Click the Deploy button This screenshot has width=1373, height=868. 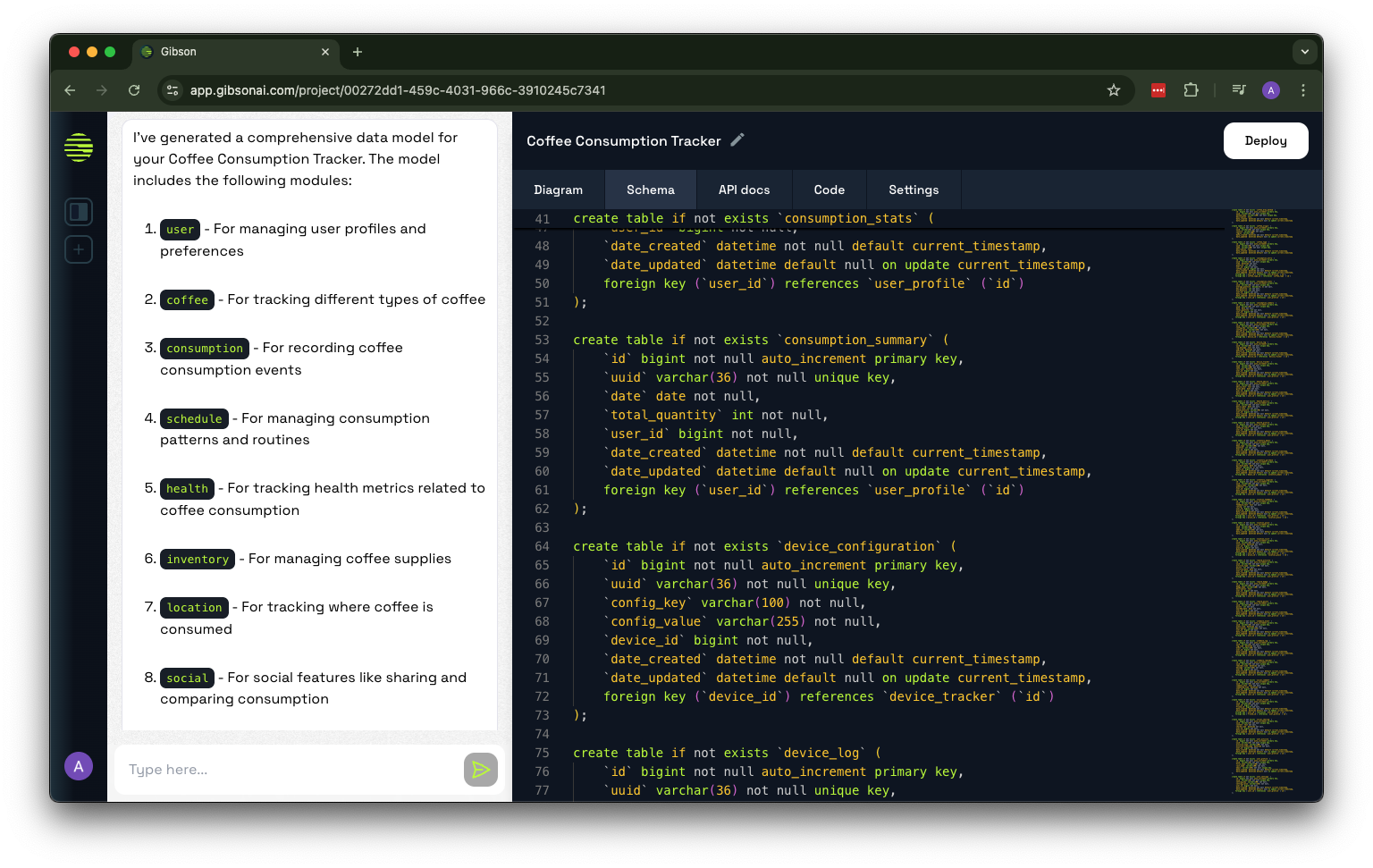pos(1266,140)
